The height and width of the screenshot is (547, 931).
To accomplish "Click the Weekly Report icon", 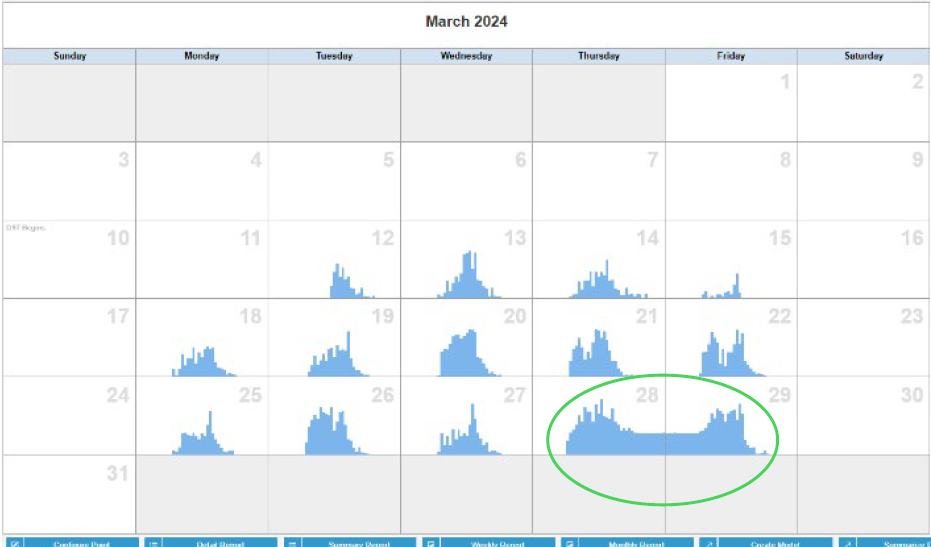I will click(431, 542).
